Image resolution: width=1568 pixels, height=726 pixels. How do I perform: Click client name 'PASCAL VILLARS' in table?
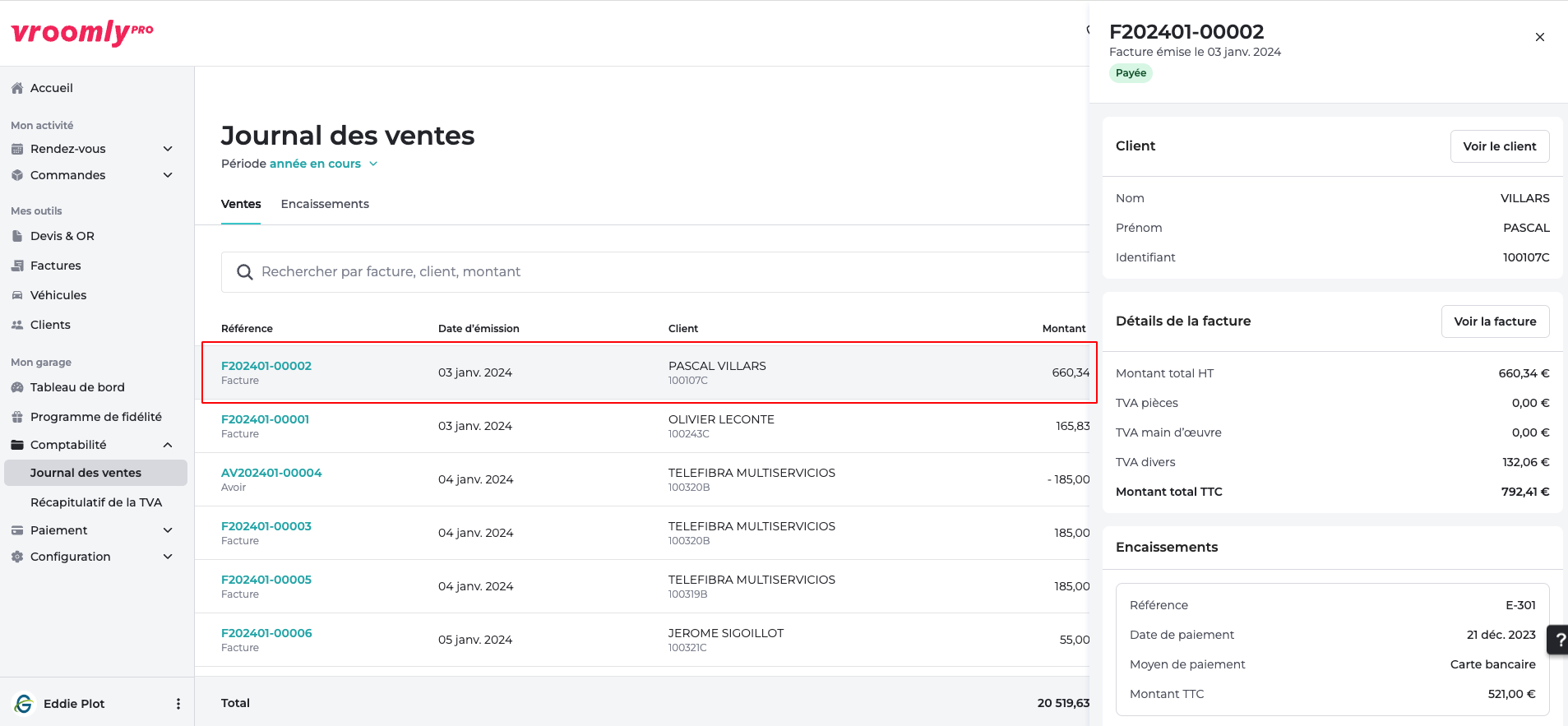coord(717,366)
